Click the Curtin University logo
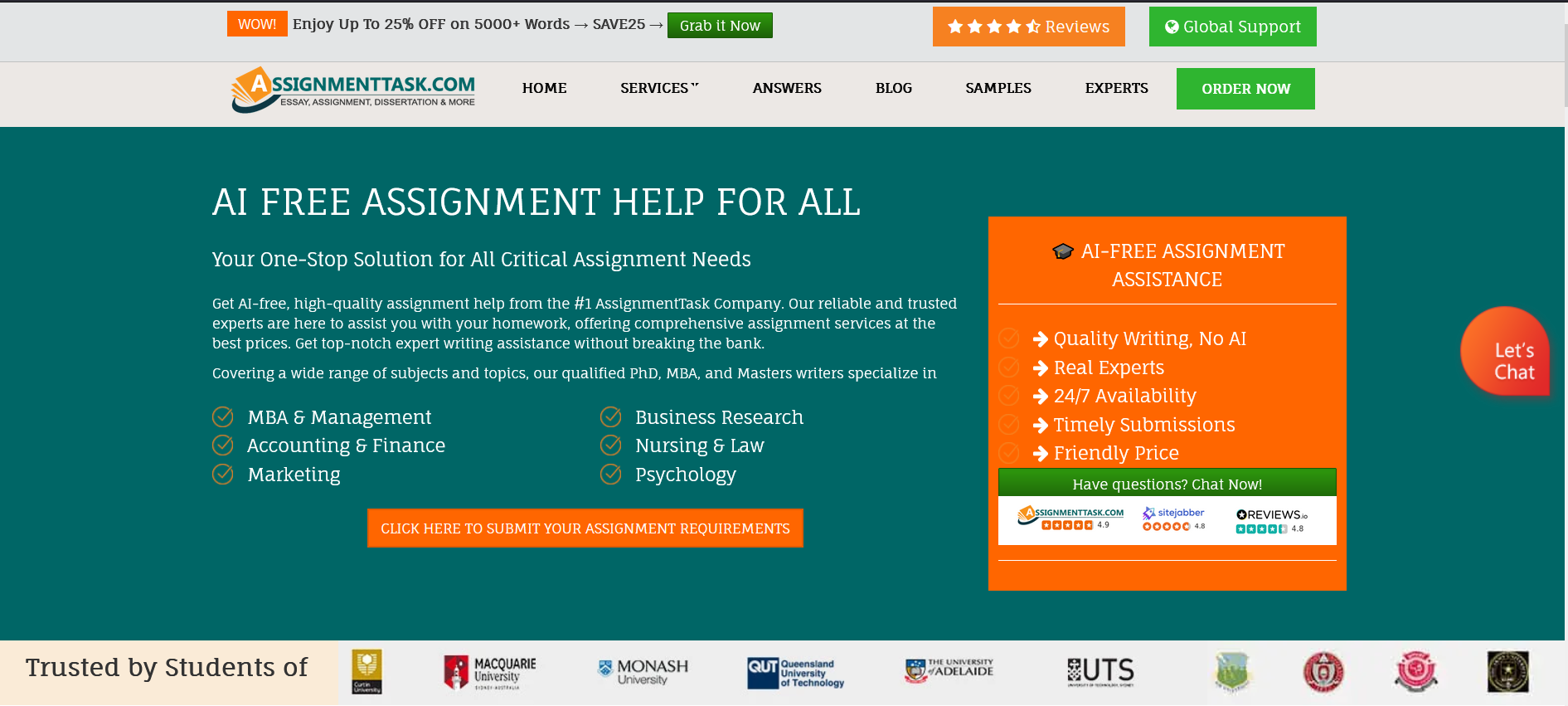 [x=367, y=672]
